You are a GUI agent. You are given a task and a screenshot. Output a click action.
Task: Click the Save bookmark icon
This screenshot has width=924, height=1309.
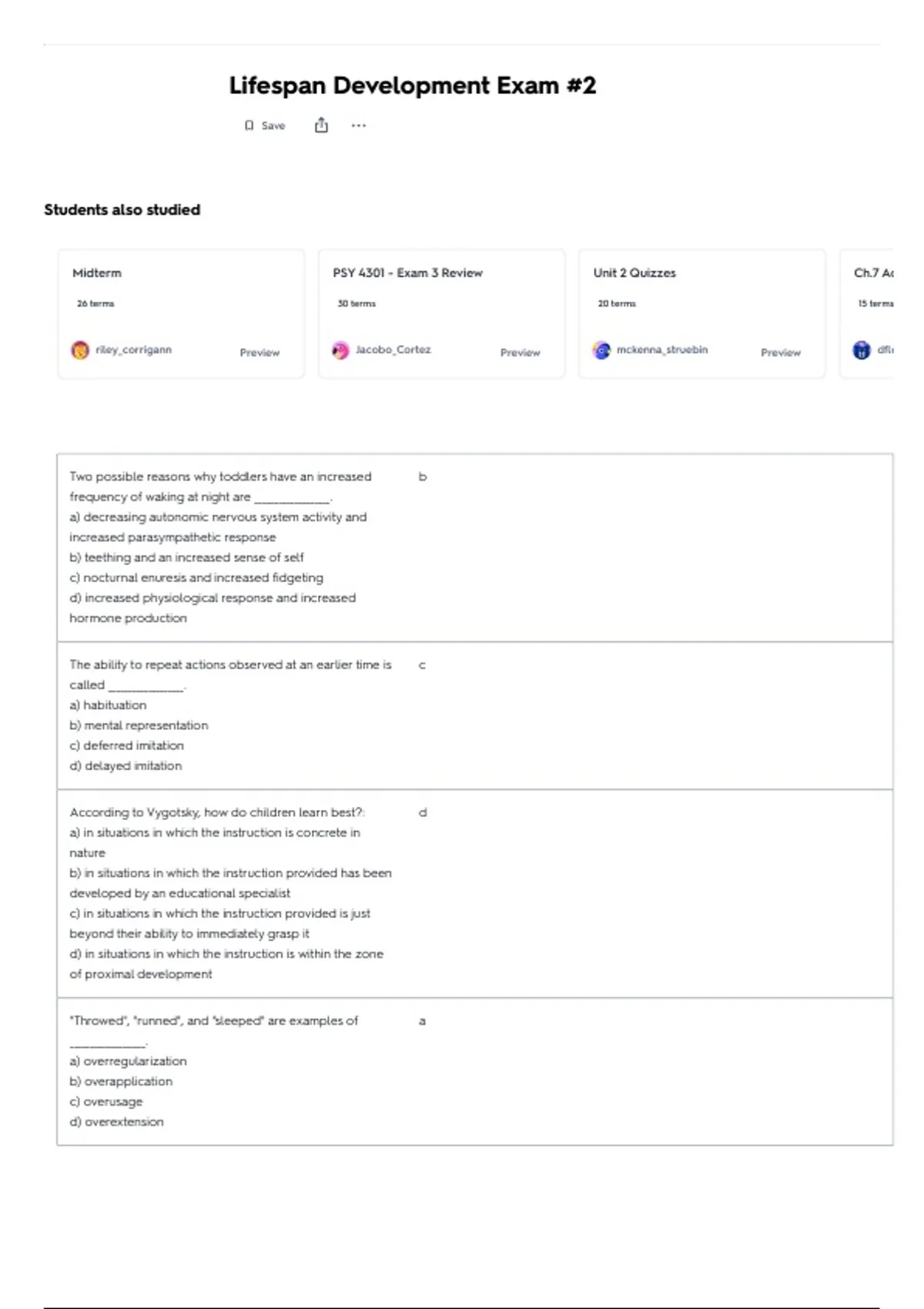(x=249, y=126)
